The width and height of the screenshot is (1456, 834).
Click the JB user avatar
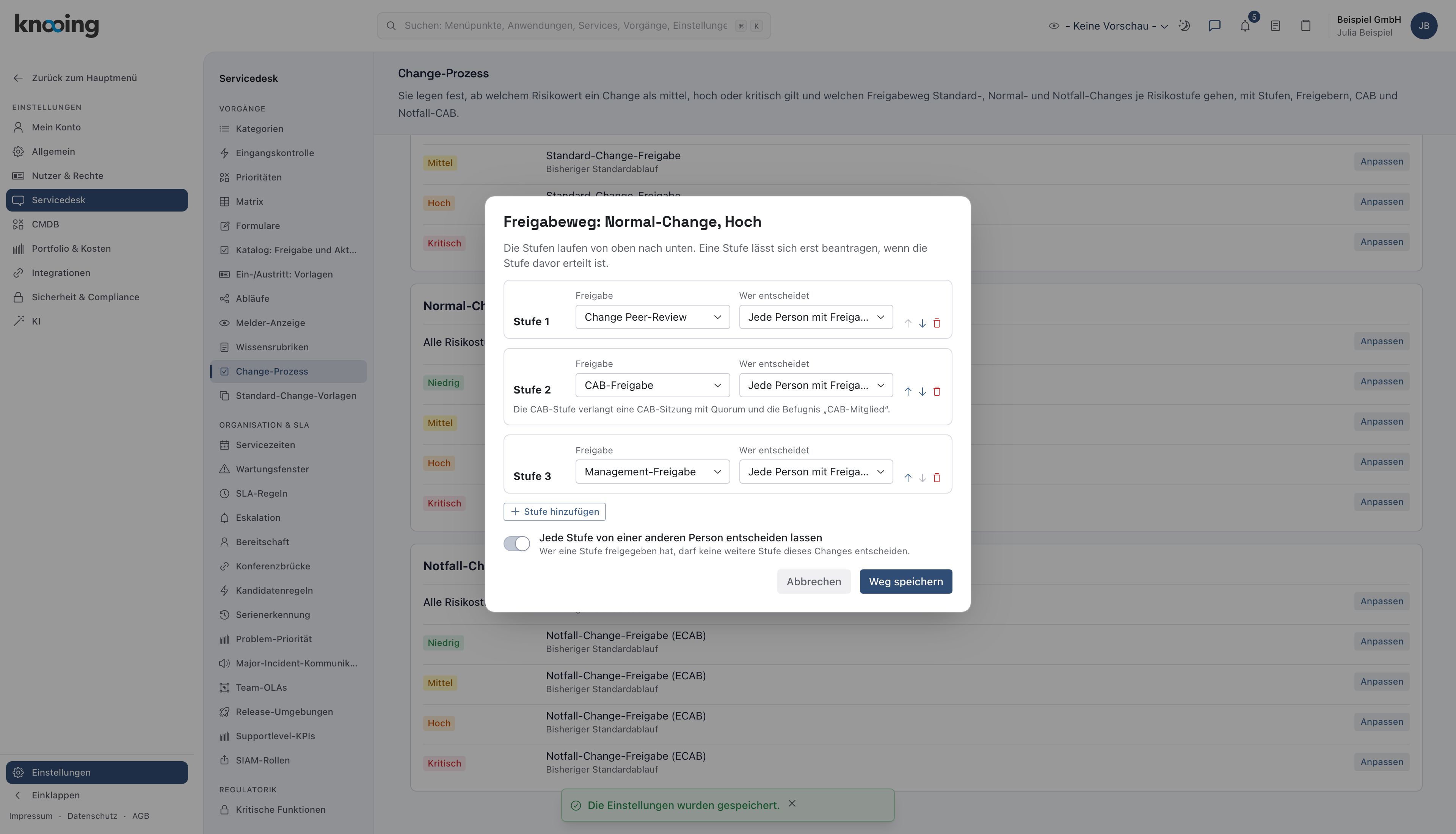[x=1424, y=26]
